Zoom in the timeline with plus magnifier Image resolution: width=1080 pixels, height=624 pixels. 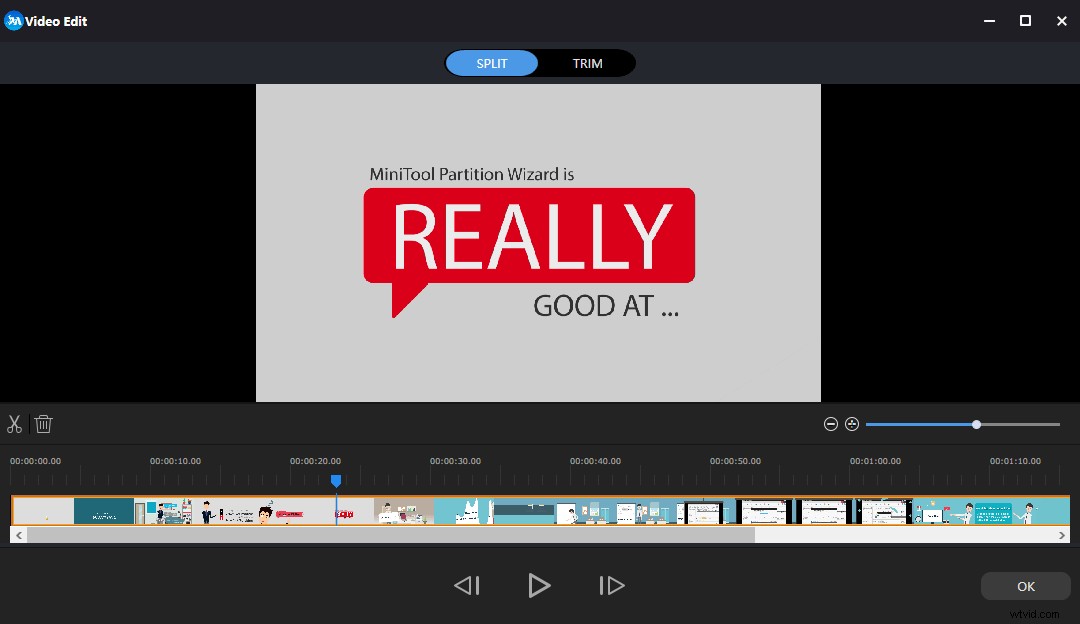852,424
